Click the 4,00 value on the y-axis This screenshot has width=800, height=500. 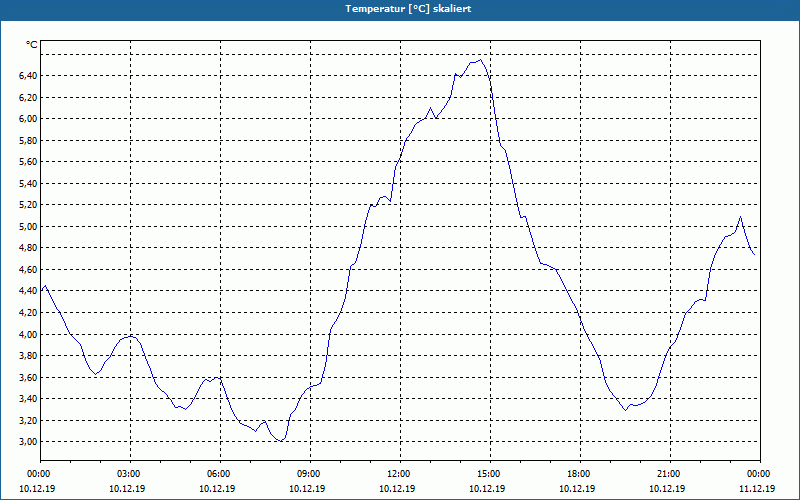pyautogui.click(x=29, y=334)
